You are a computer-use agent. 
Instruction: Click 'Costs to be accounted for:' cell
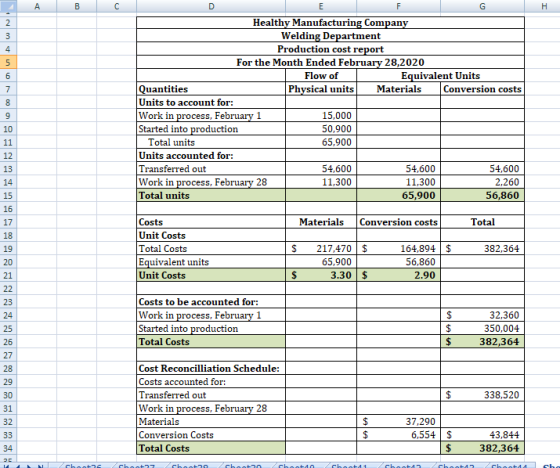click(211, 302)
